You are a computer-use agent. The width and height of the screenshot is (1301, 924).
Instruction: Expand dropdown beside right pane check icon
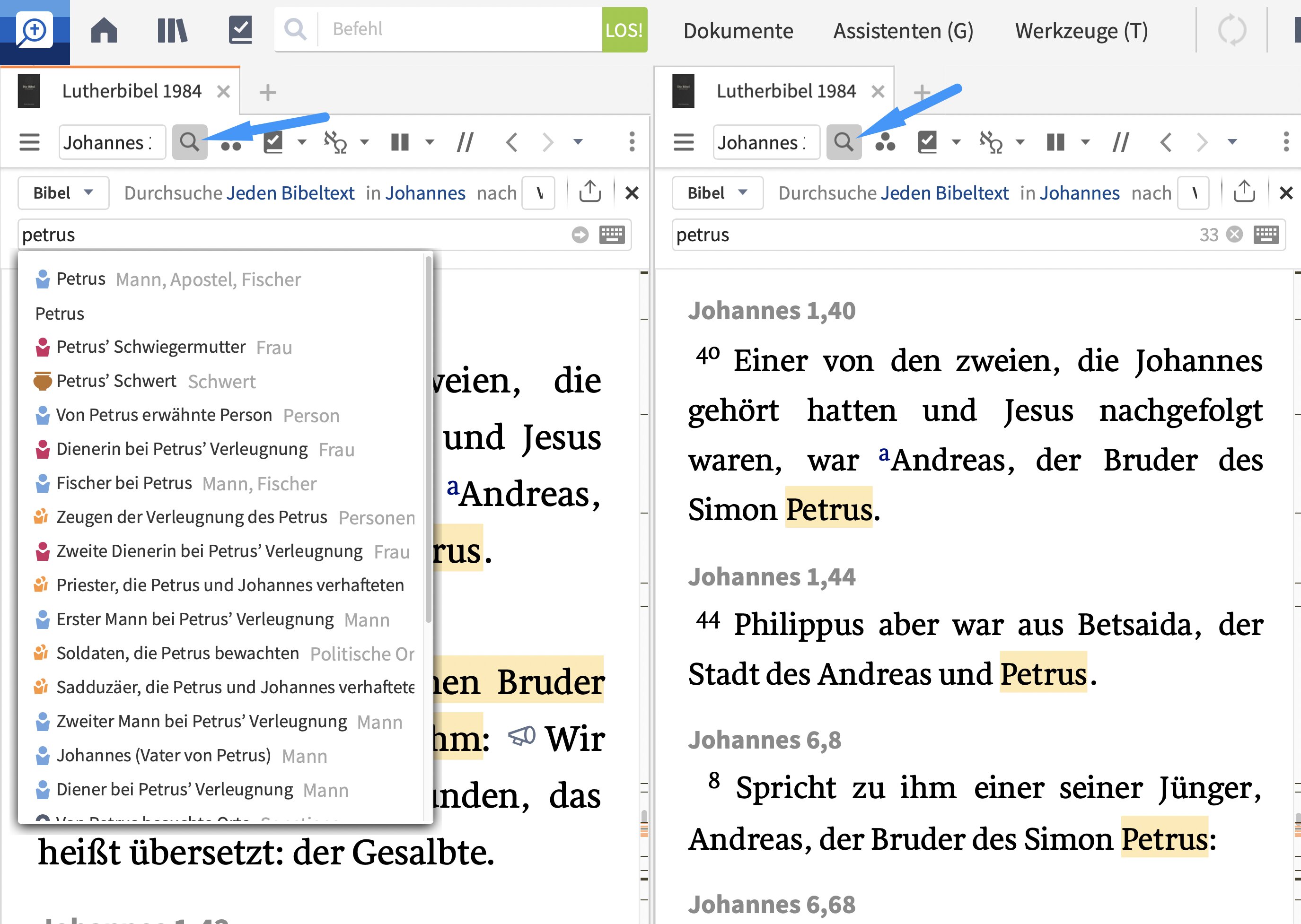[956, 142]
